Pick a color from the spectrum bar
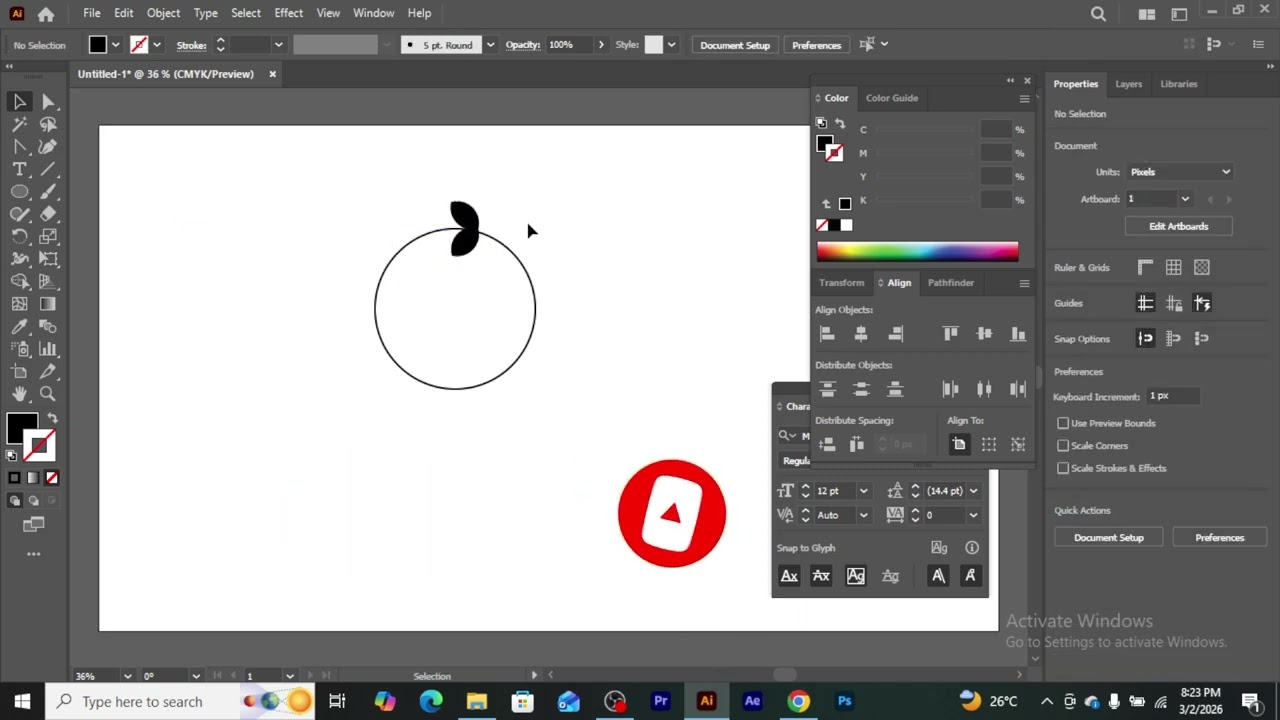Viewport: 1280px width, 720px height. pos(917,252)
